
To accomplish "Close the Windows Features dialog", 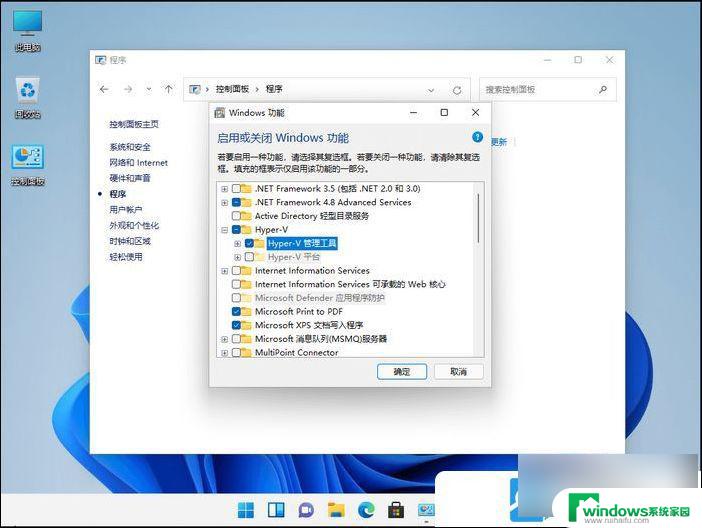I will (475, 112).
